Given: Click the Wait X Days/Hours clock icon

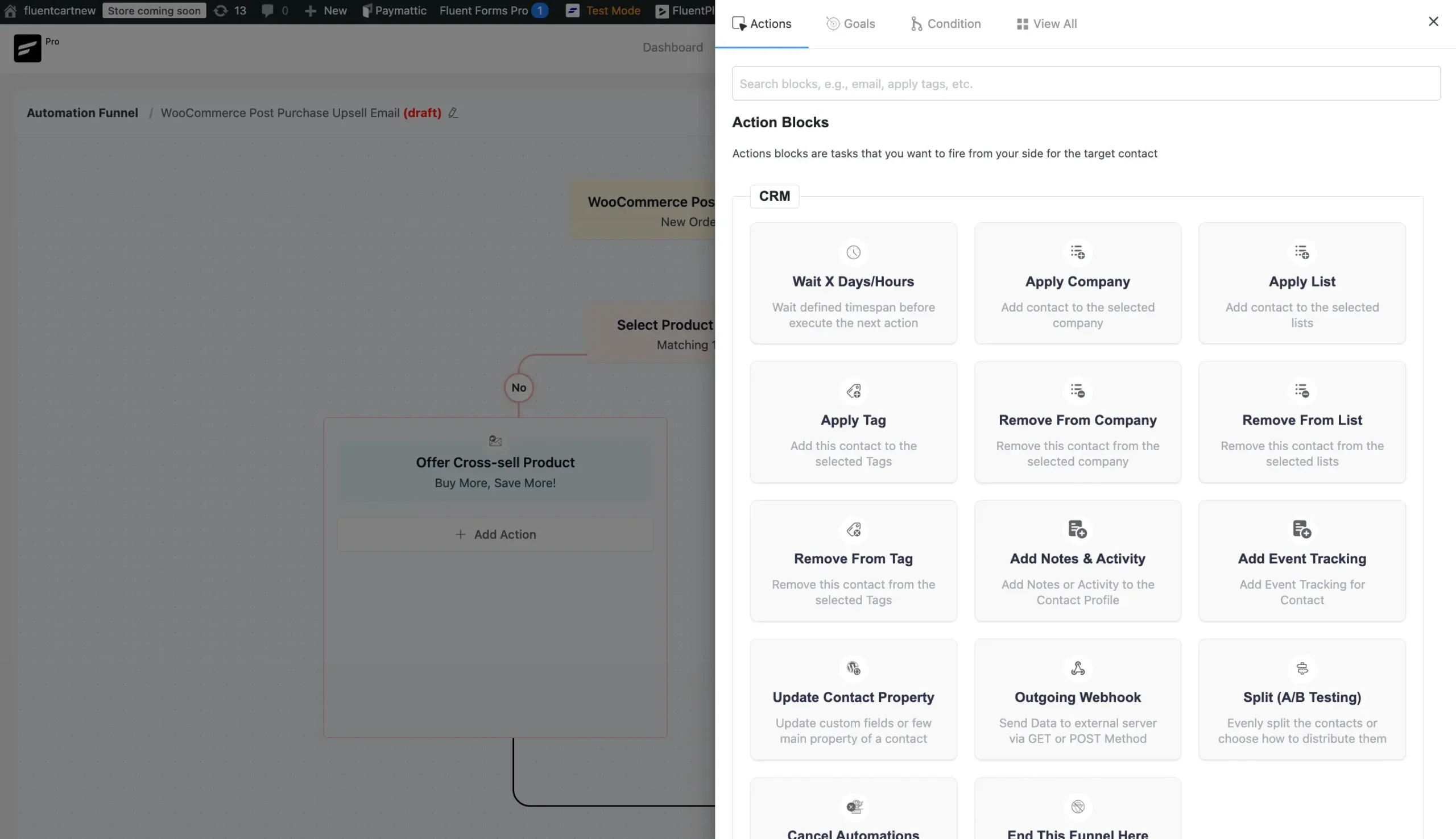Looking at the screenshot, I should (853, 252).
